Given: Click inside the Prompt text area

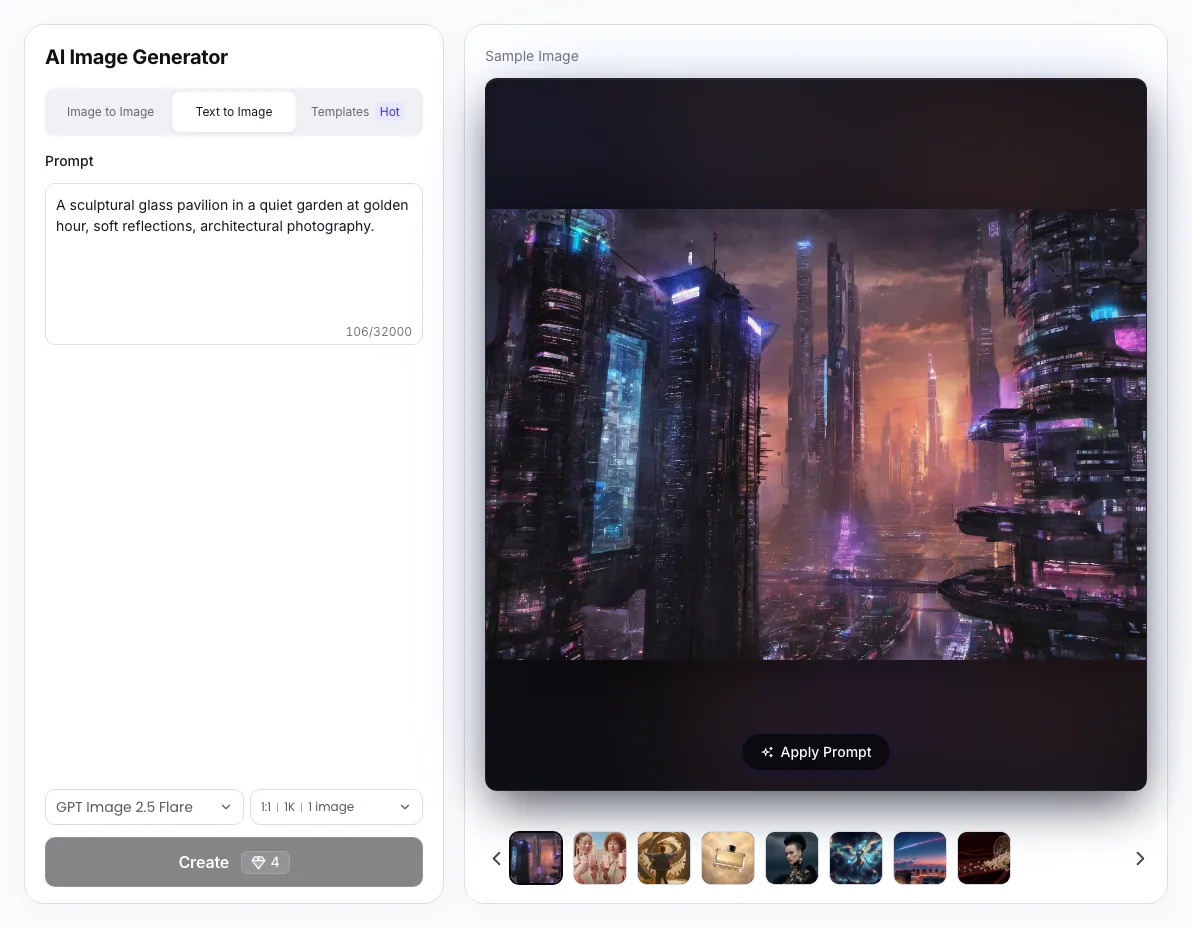Looking at the screenshot, I should pos(233,264).
